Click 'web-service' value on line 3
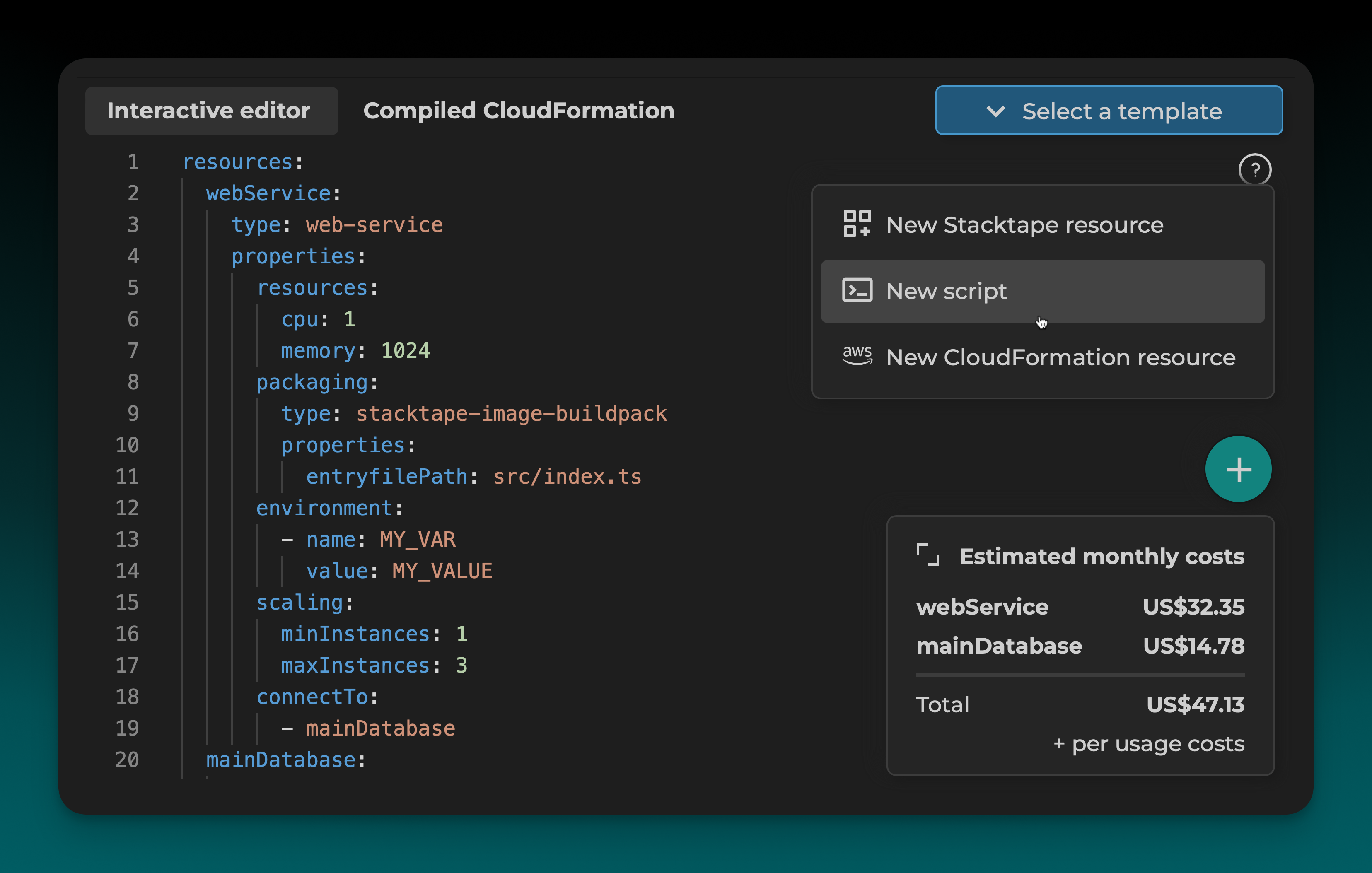 click(x=374, y=225)
